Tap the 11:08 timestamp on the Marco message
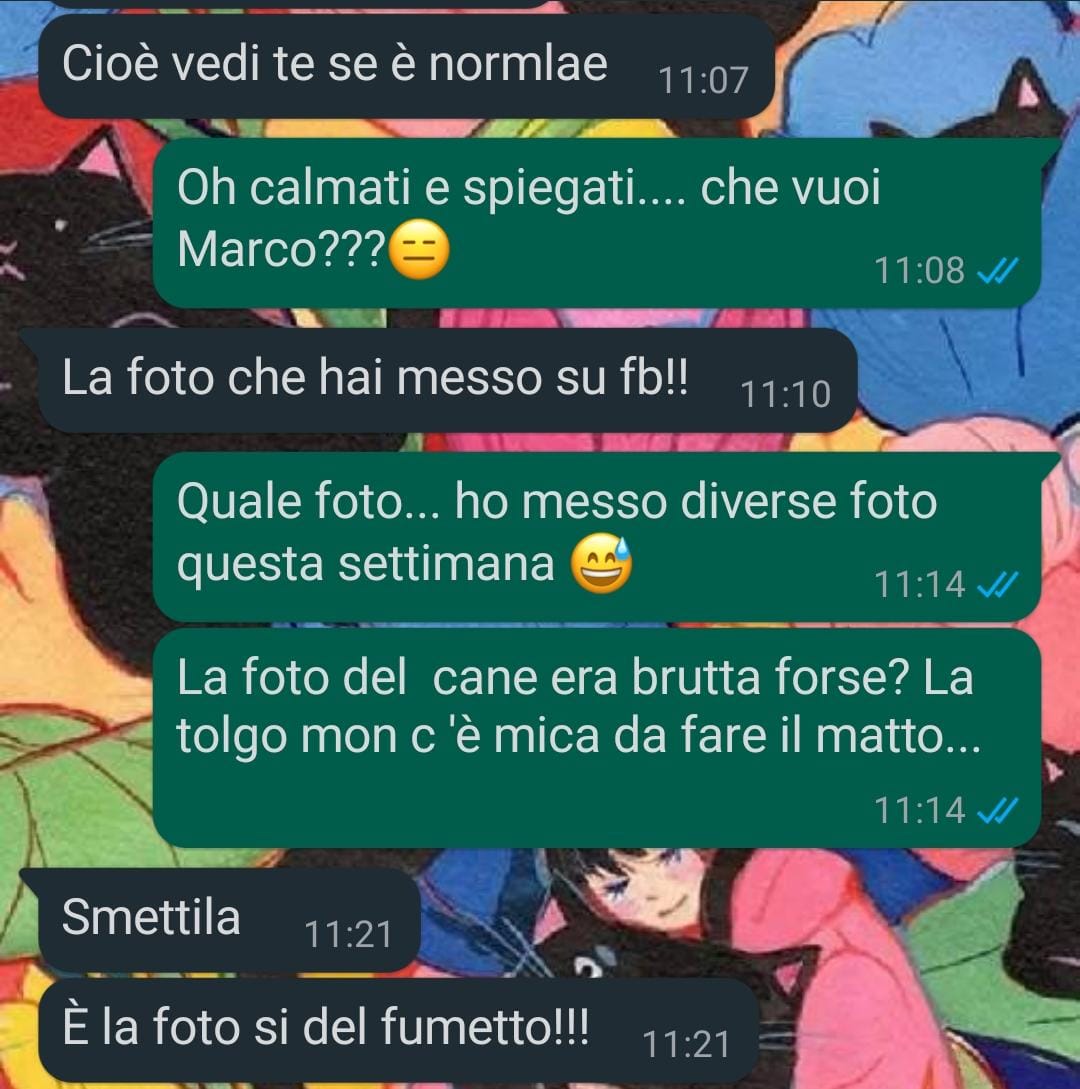The image size is (1080, 1089). [920, 271]
